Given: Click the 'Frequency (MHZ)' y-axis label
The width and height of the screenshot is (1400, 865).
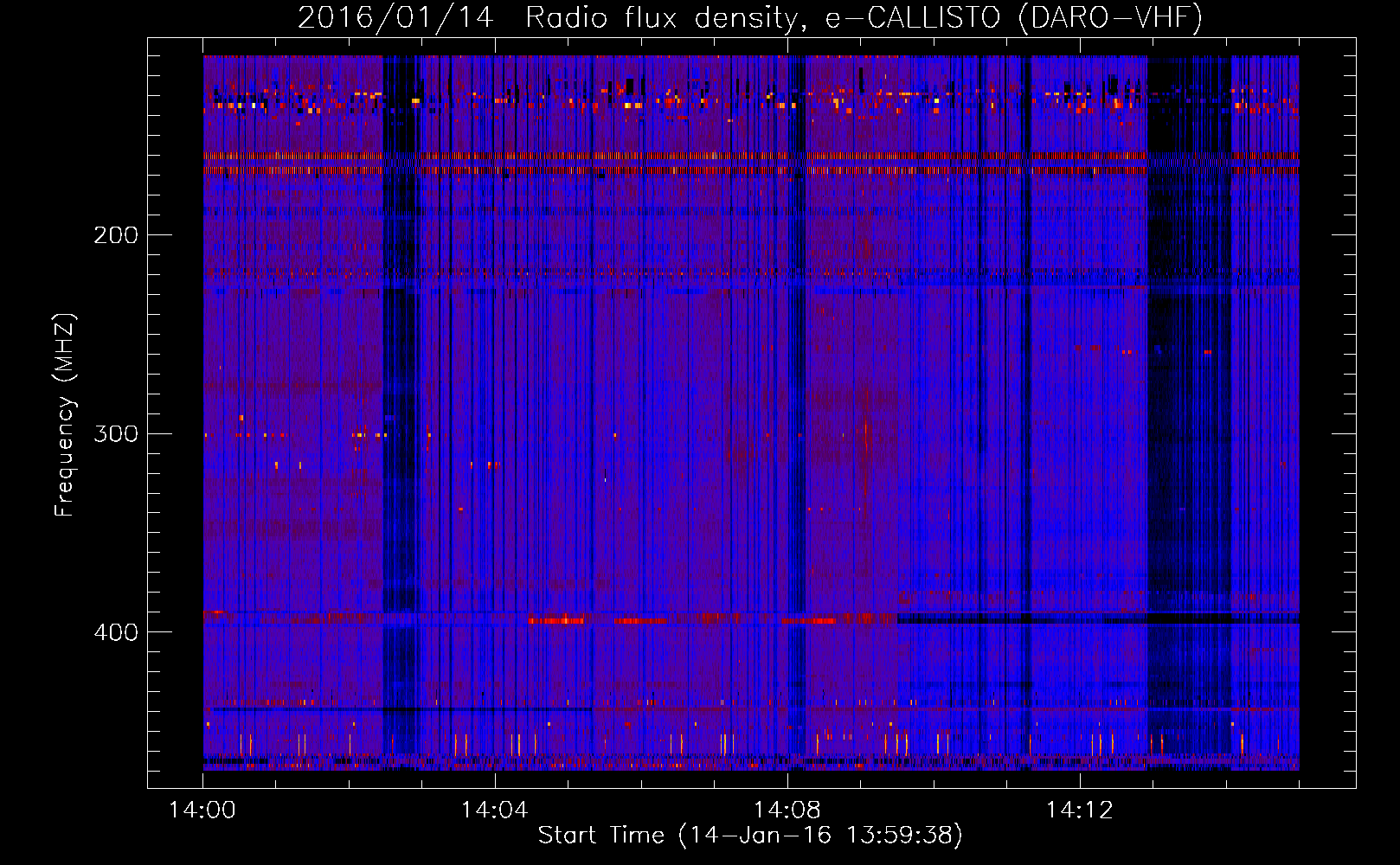Looking at the screenshot, I should click(x=65, y=415).
